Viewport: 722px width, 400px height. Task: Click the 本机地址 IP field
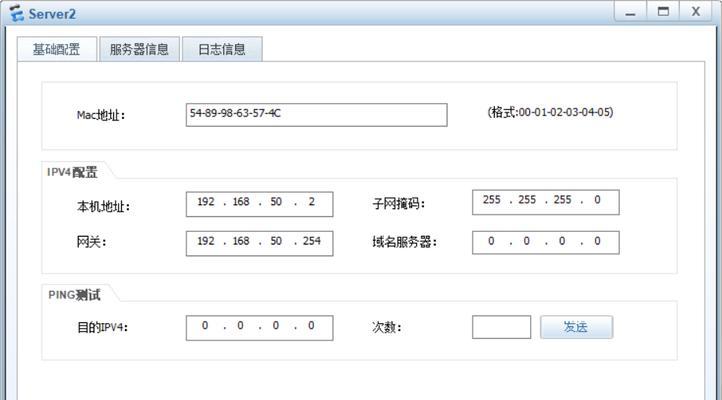[259, 204]
